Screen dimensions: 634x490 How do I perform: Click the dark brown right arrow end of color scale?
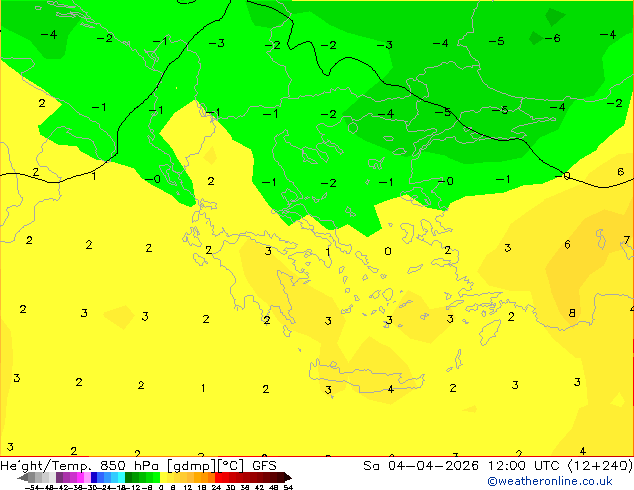287,477
